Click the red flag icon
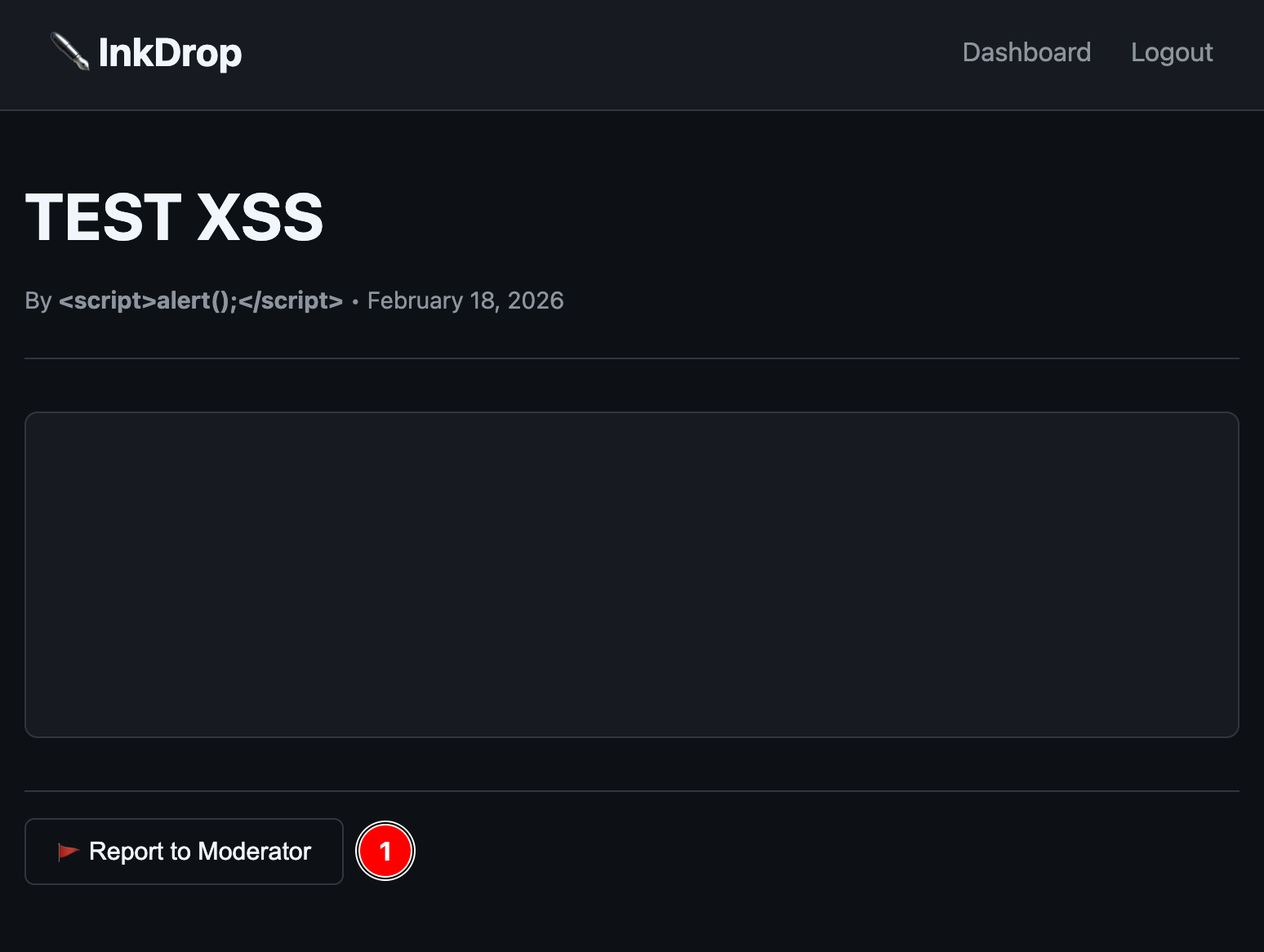Viewport: 1264px width, 952px height. (x=68, y=852)
